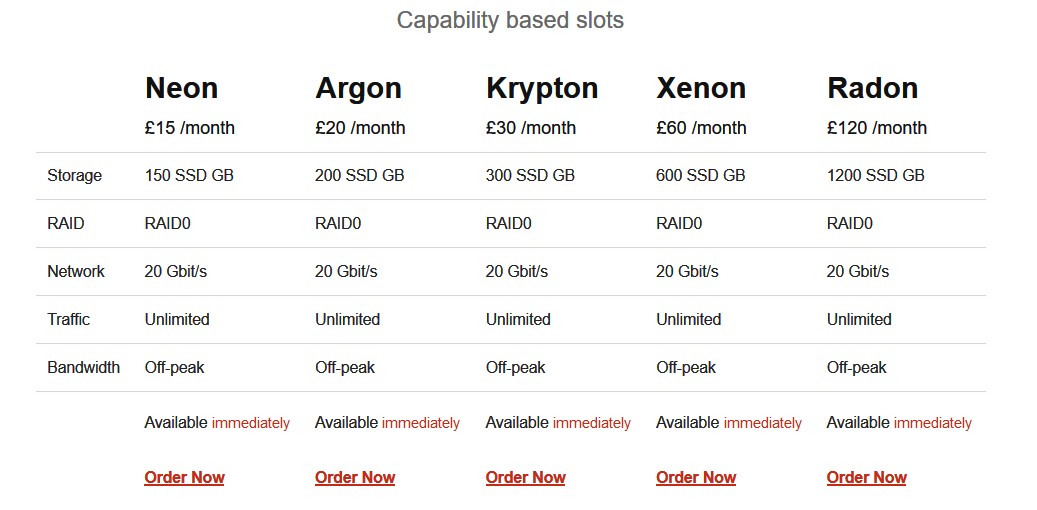Click the £120 /month price text

point(876,128)
